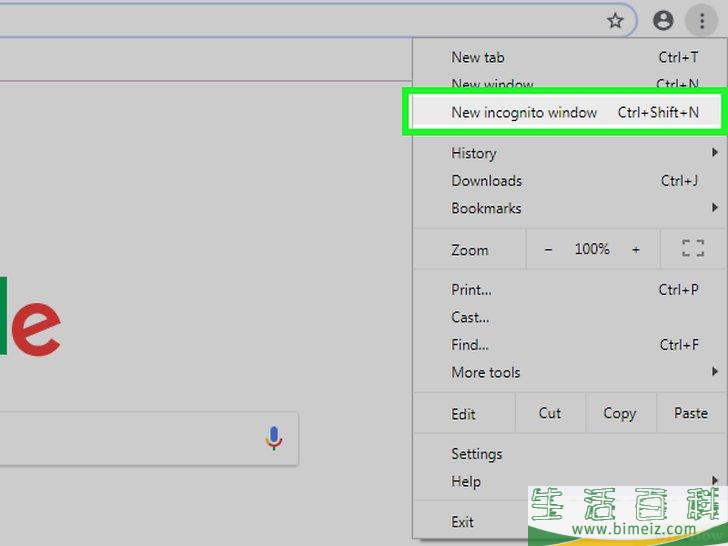This screenshot has width=728, height=546.
Task: Increase zoom with the plus button
Action: point(636,249)
